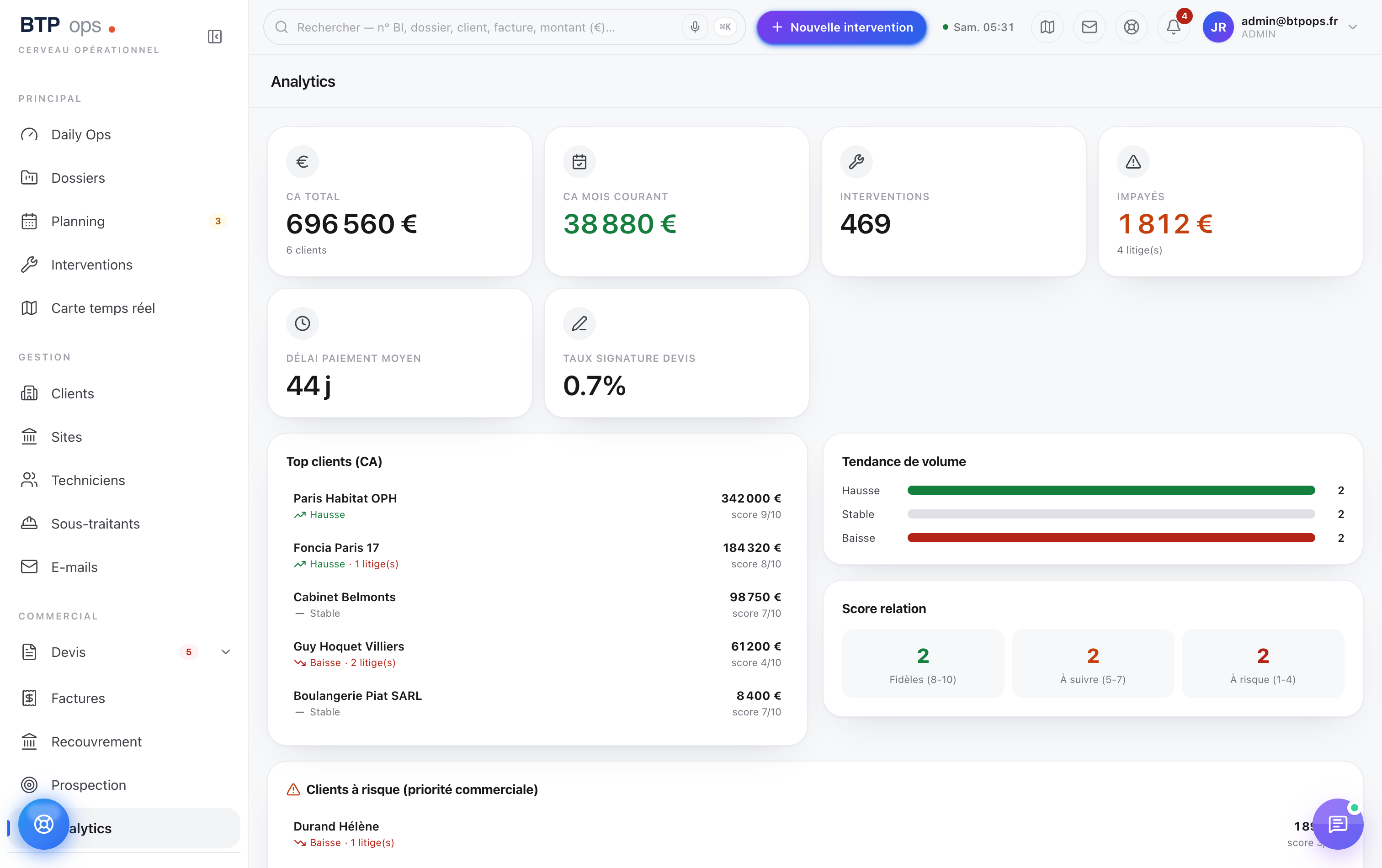
Task: Open the admin account dropdown chevron
Action: [x=1353, y=27]
